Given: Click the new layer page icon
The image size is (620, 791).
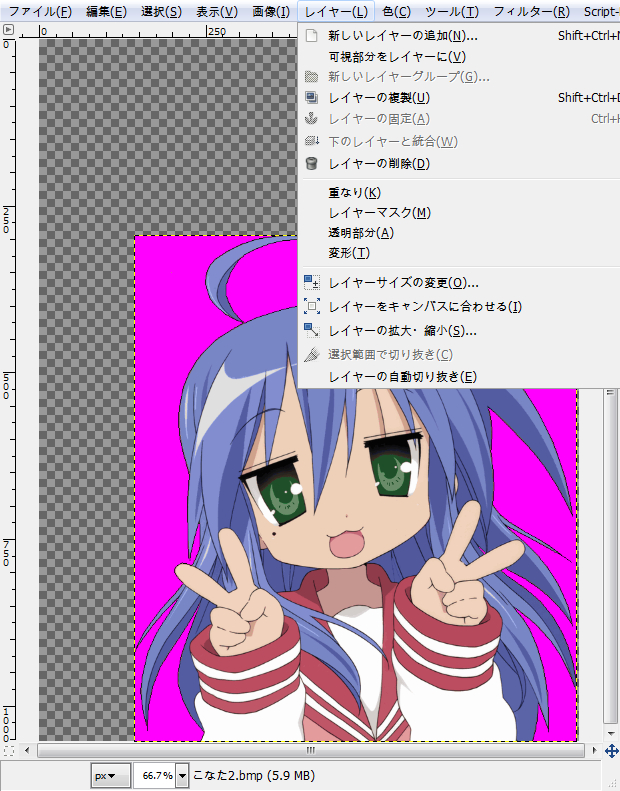Looking at the screenshot, I should [312, 35].
